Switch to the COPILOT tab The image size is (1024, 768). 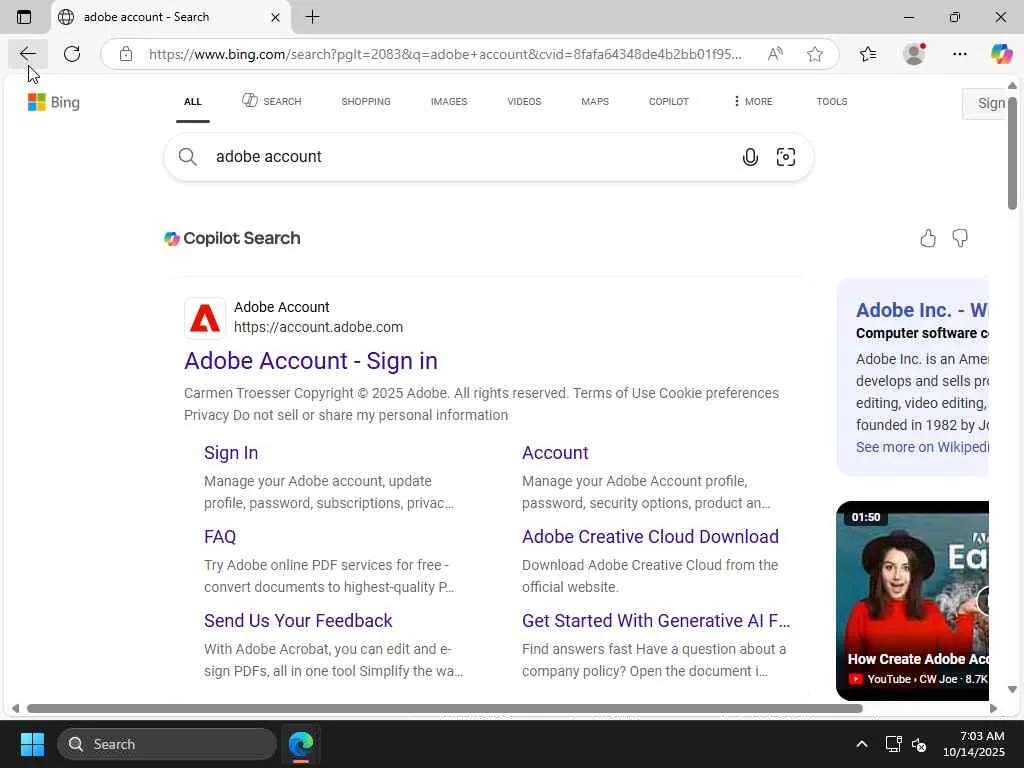669,101
